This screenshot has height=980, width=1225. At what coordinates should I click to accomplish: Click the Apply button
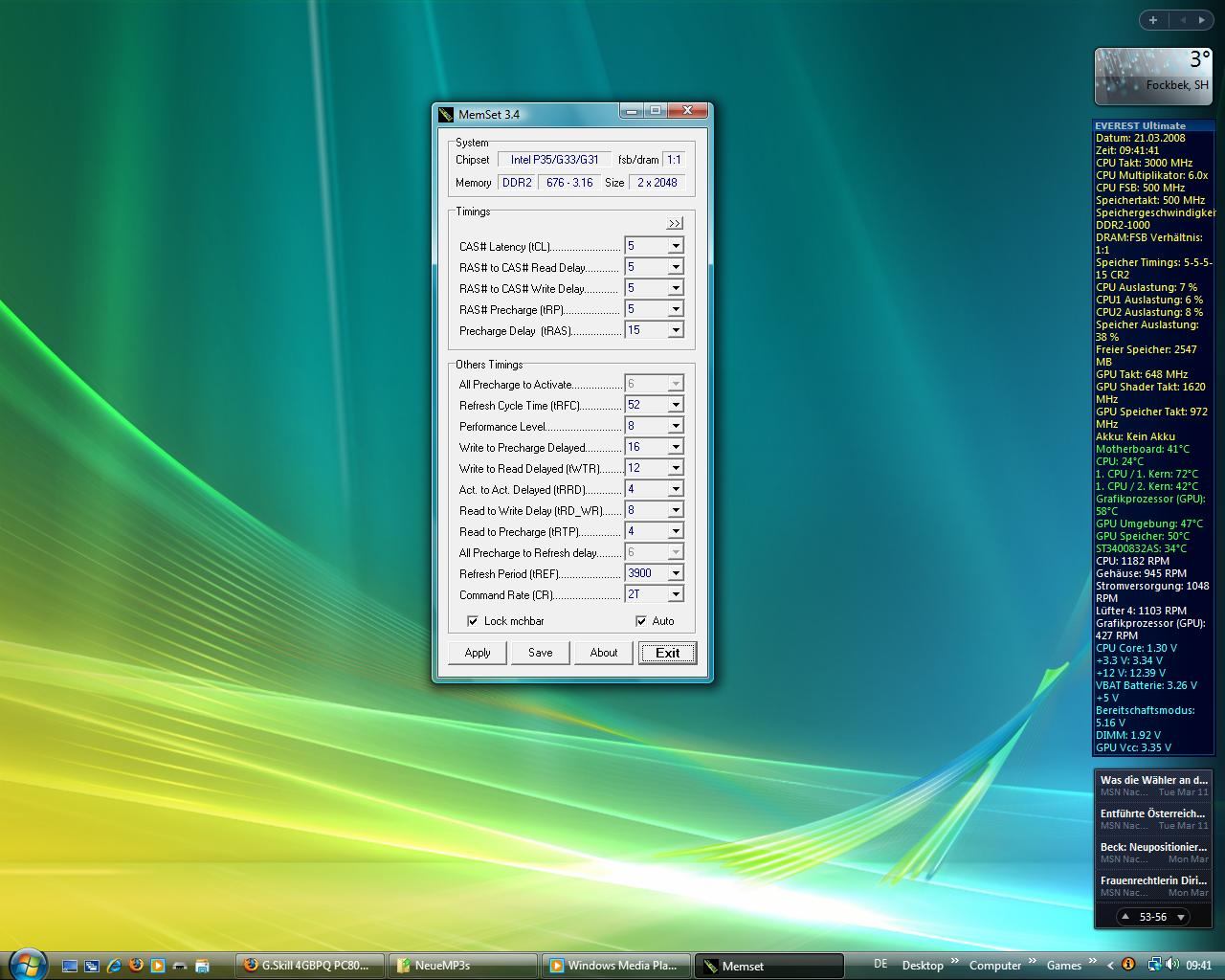pos(478,653)
